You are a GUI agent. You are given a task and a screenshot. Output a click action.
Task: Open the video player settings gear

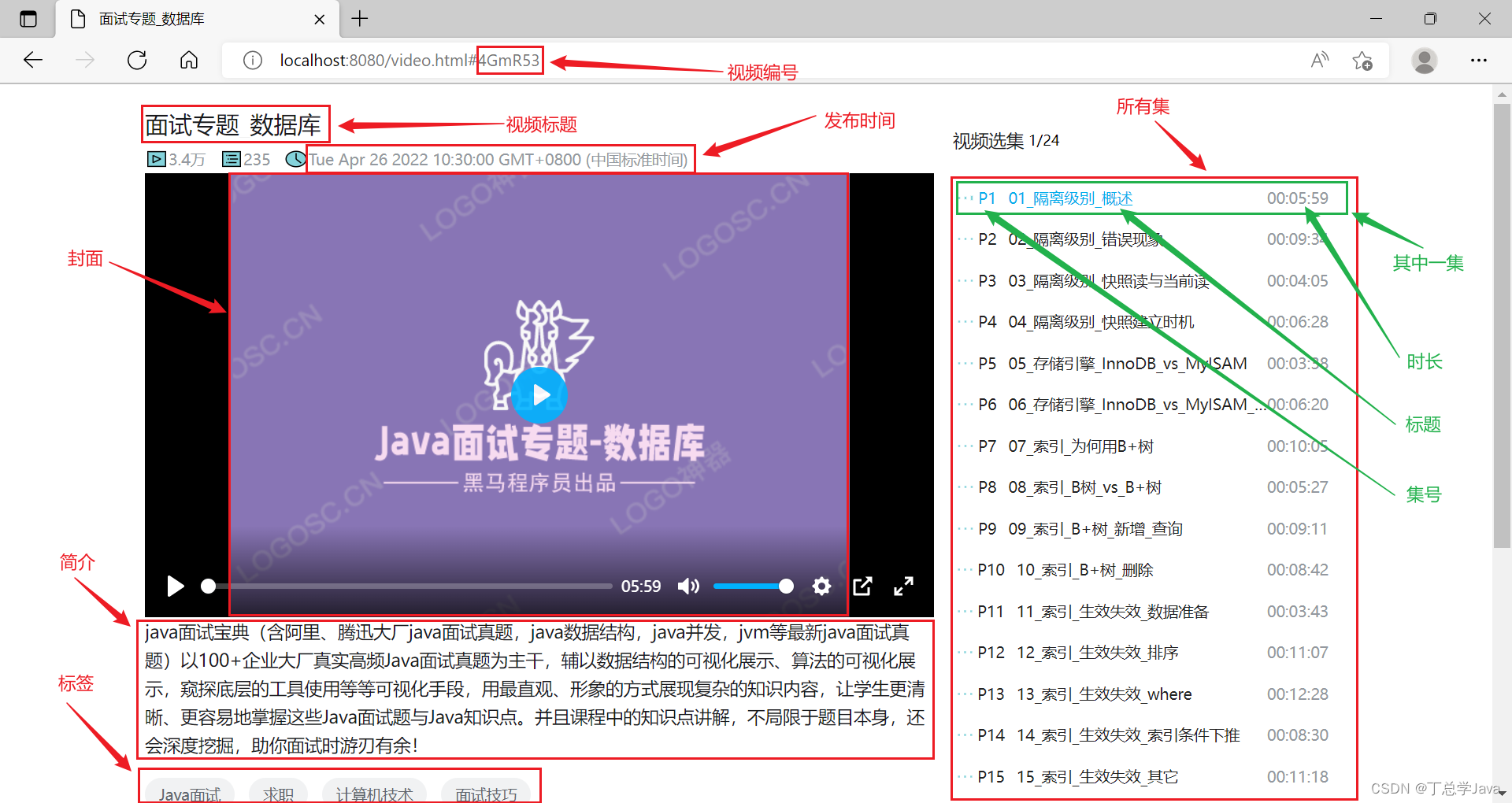pyautogui.click(x=821, y=586)
